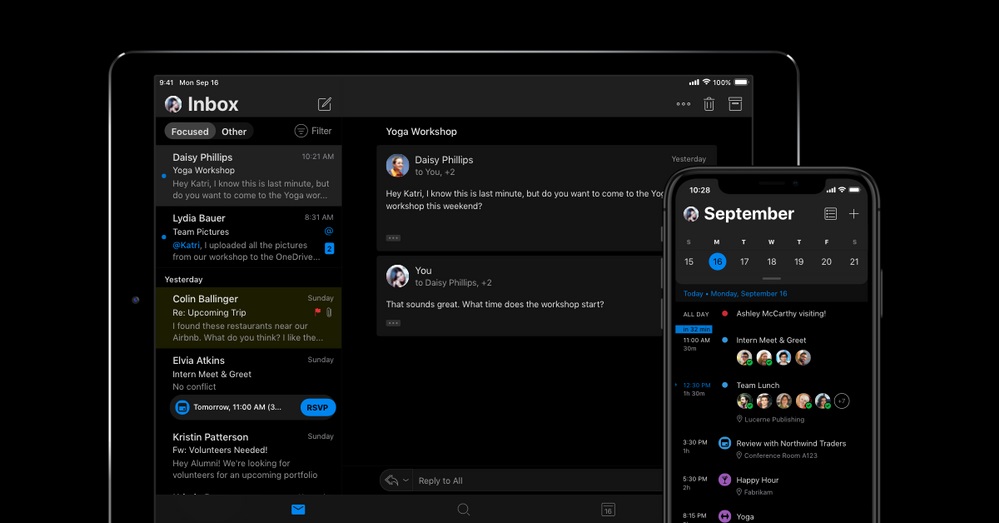Select the Search tab in bottom bar

coord(463,509)
